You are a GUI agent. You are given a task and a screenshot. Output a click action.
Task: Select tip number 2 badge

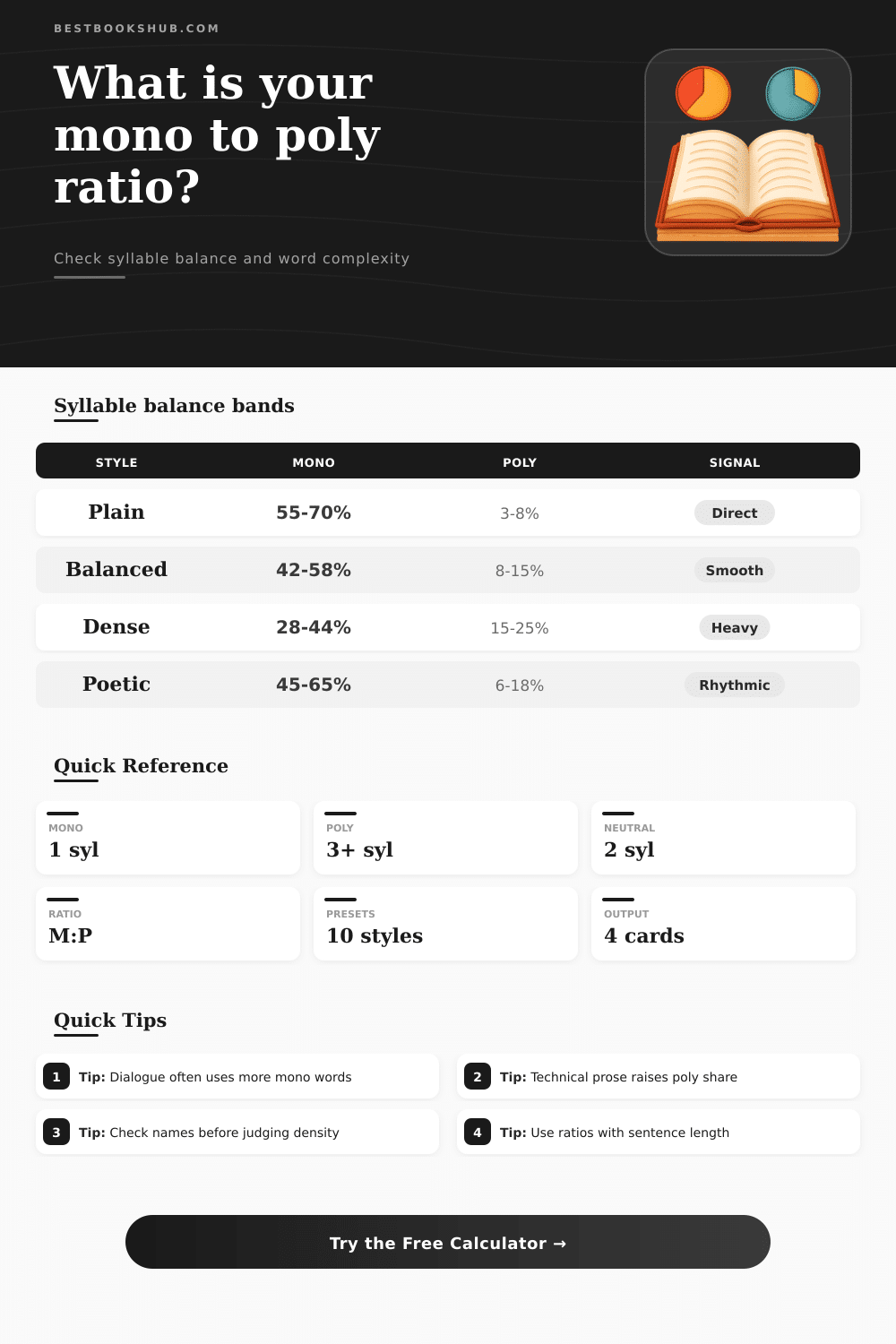[478, 1077]
